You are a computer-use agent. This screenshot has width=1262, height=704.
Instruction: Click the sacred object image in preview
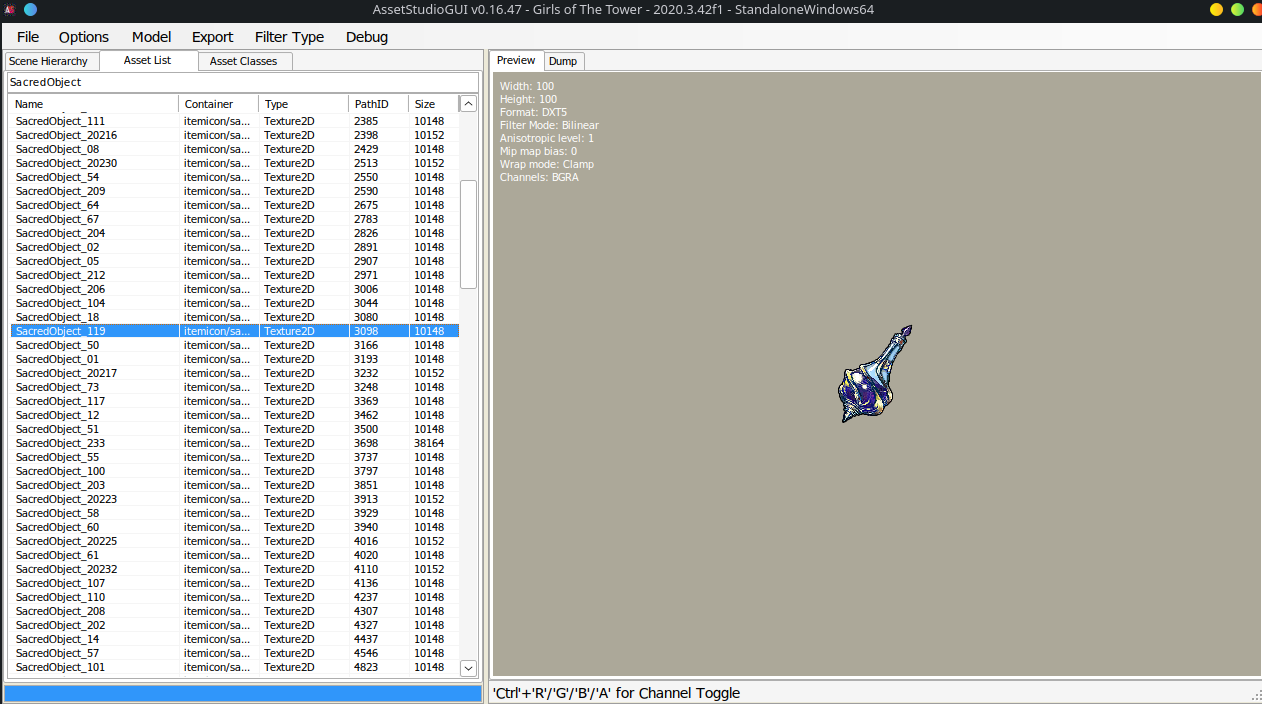874,375
